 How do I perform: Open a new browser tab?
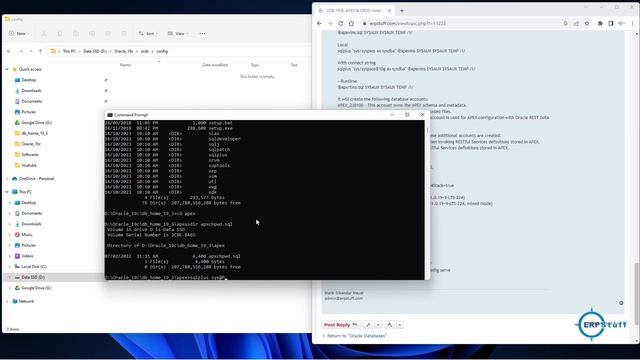point(402,11)
